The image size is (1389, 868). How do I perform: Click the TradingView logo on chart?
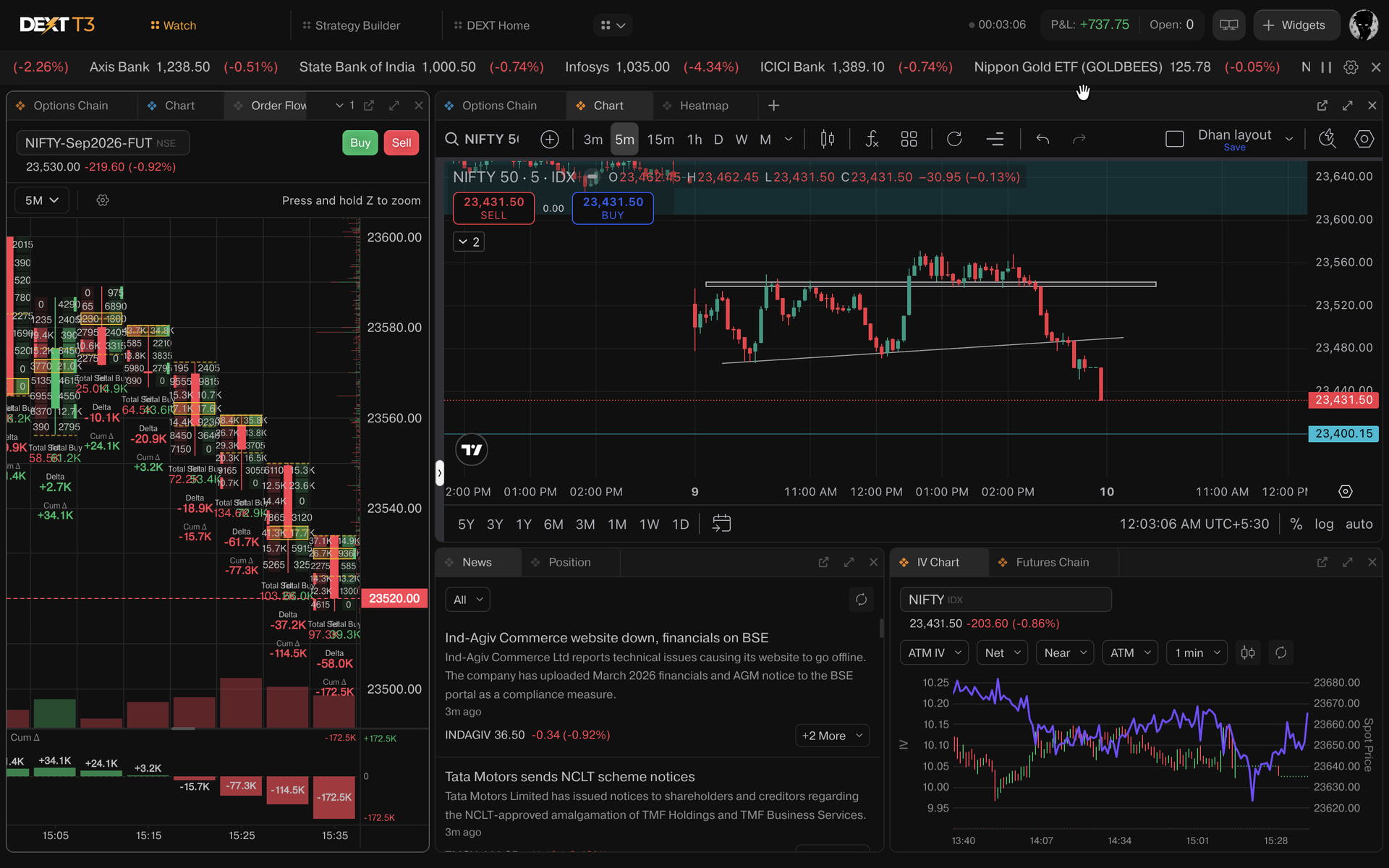[x=472, y=450]
